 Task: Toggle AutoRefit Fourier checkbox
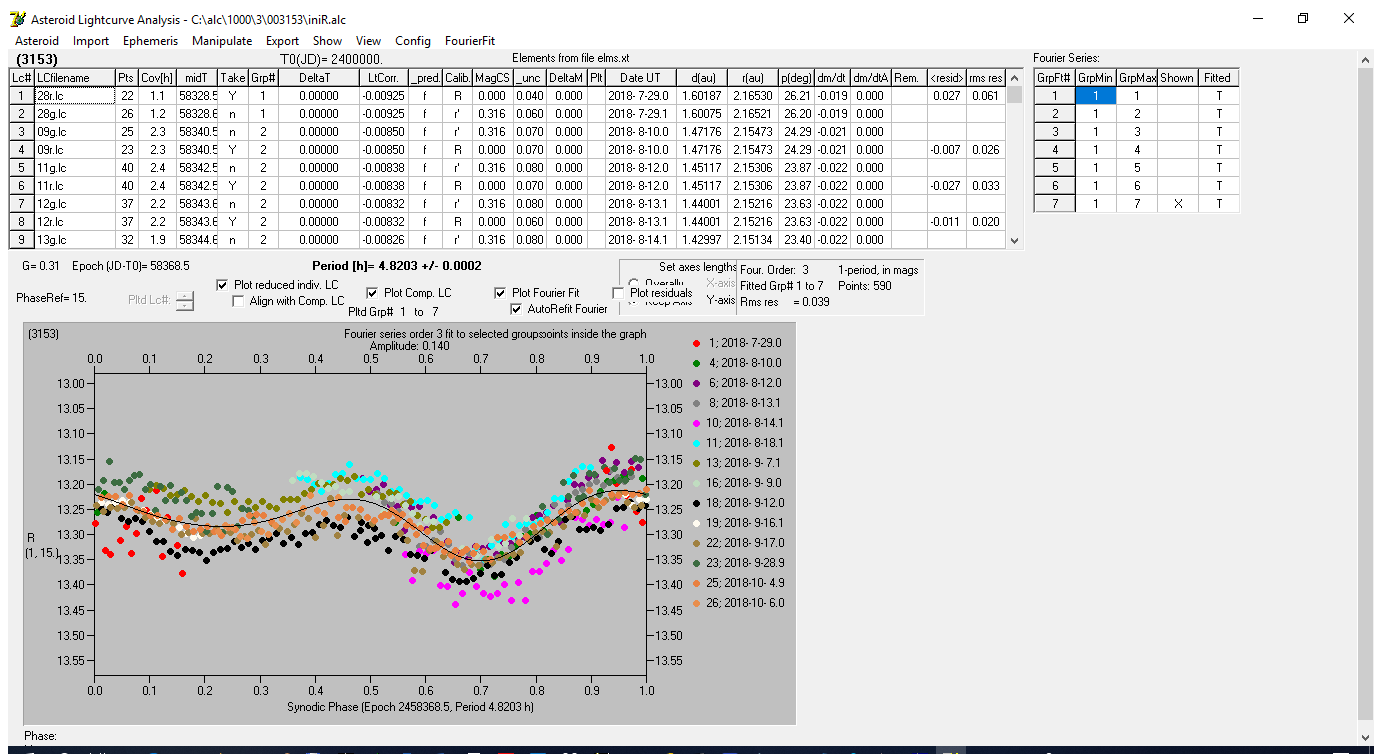[517, 309]
